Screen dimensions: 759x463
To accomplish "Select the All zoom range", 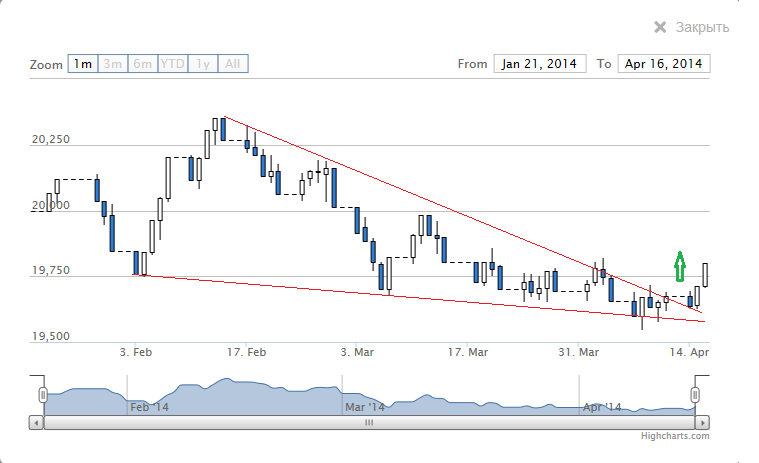I will coord(233,64).
